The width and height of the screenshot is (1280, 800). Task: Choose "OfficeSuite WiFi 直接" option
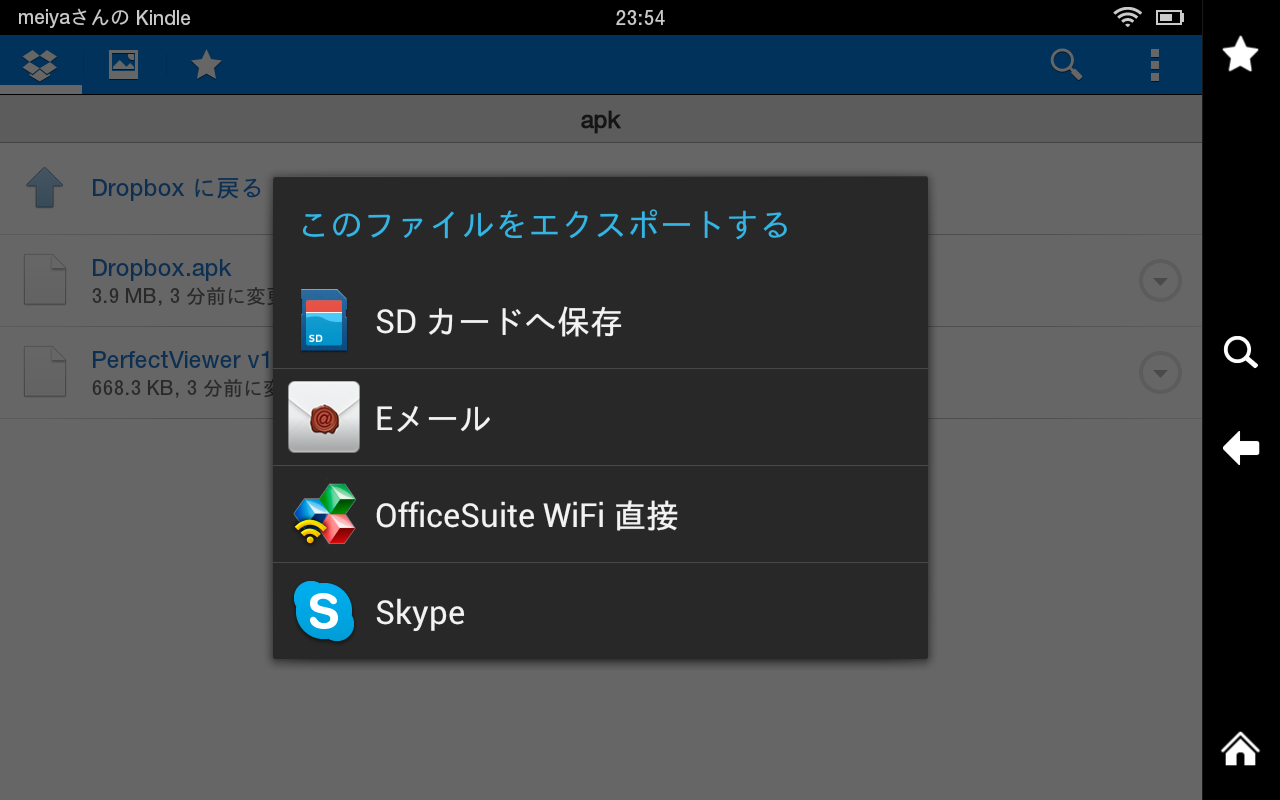tap(600, 514)
